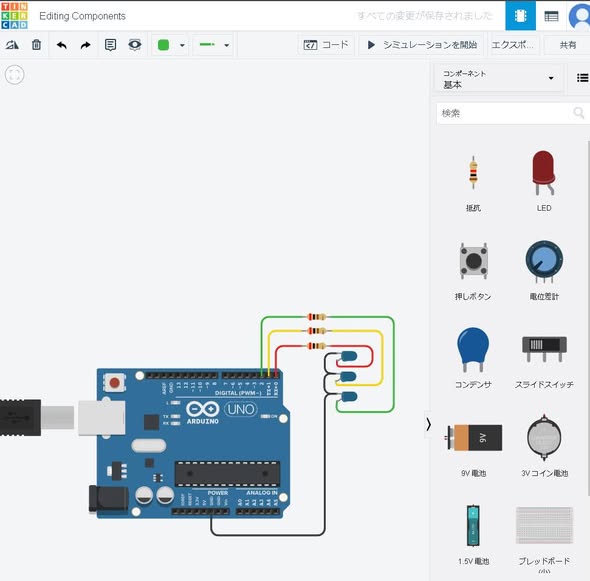The image size is (590, 581).
Task: Open the wire type dropdown
Action: [214, 45]
